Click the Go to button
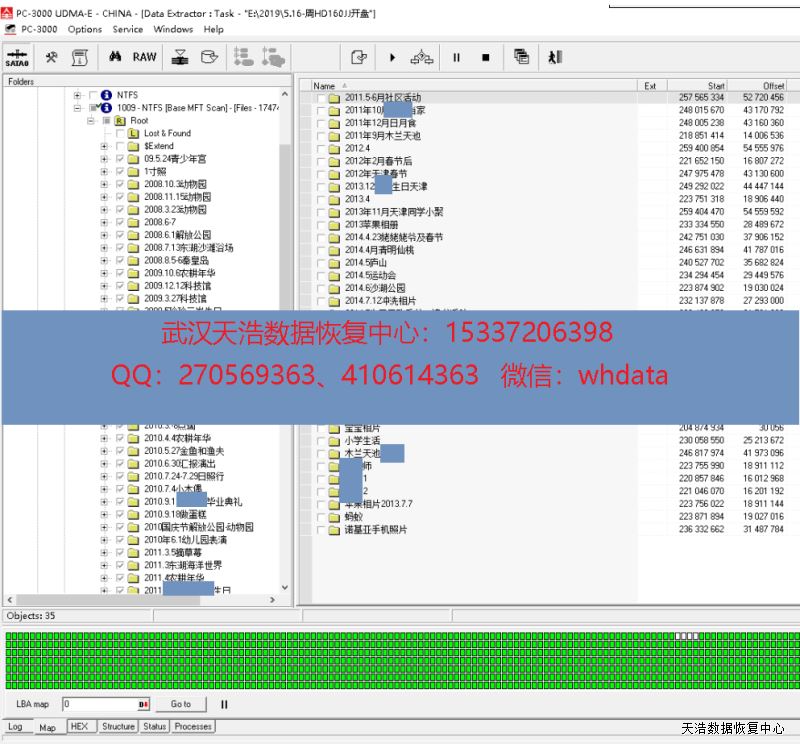 (x=180, y=704)
